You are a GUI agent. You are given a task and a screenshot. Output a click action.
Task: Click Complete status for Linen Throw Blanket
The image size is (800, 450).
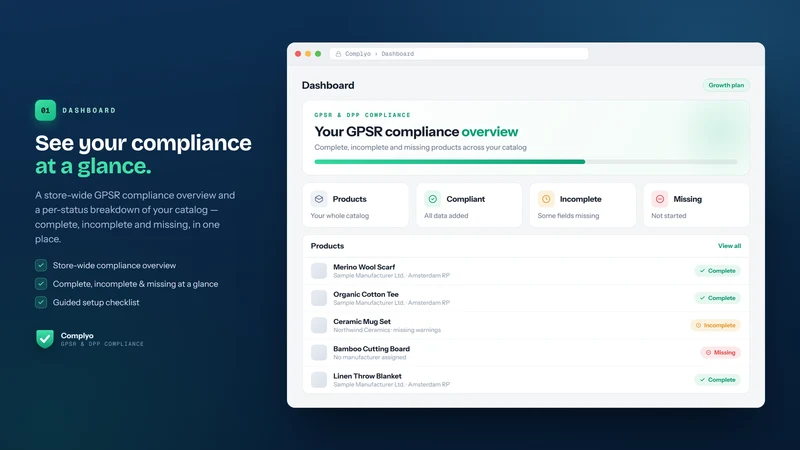click(717, 380)
